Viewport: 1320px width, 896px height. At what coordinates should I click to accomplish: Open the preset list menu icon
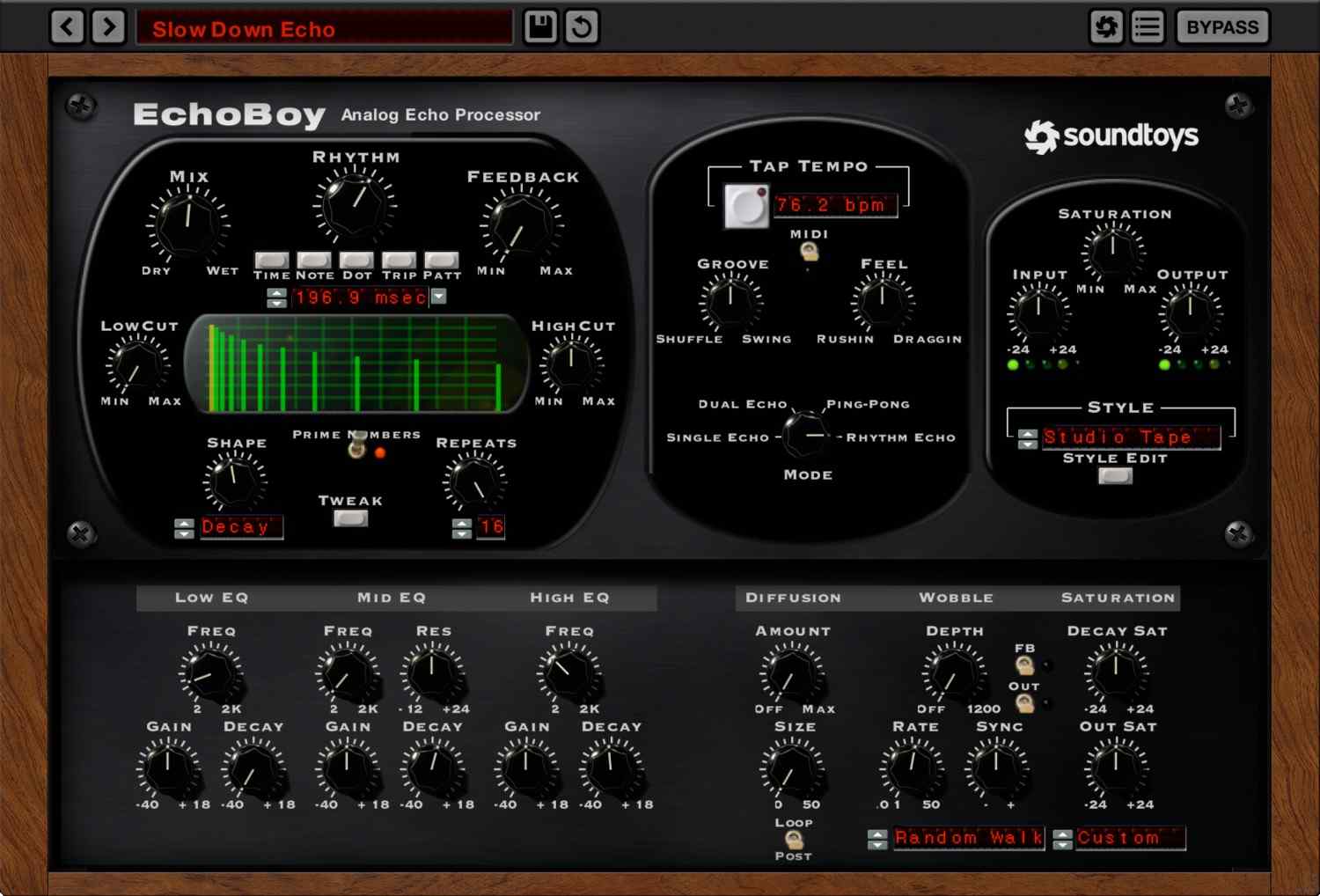(1147, 27)
